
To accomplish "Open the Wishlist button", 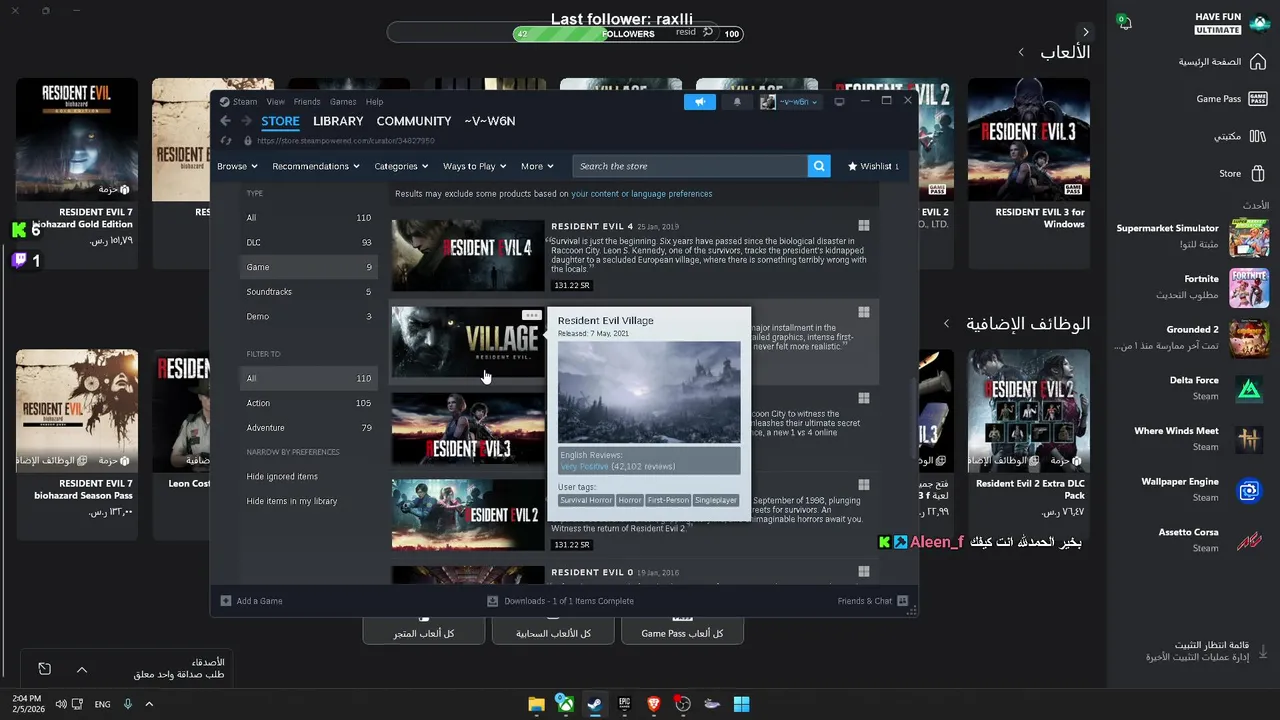I will (x=873, y=166).
